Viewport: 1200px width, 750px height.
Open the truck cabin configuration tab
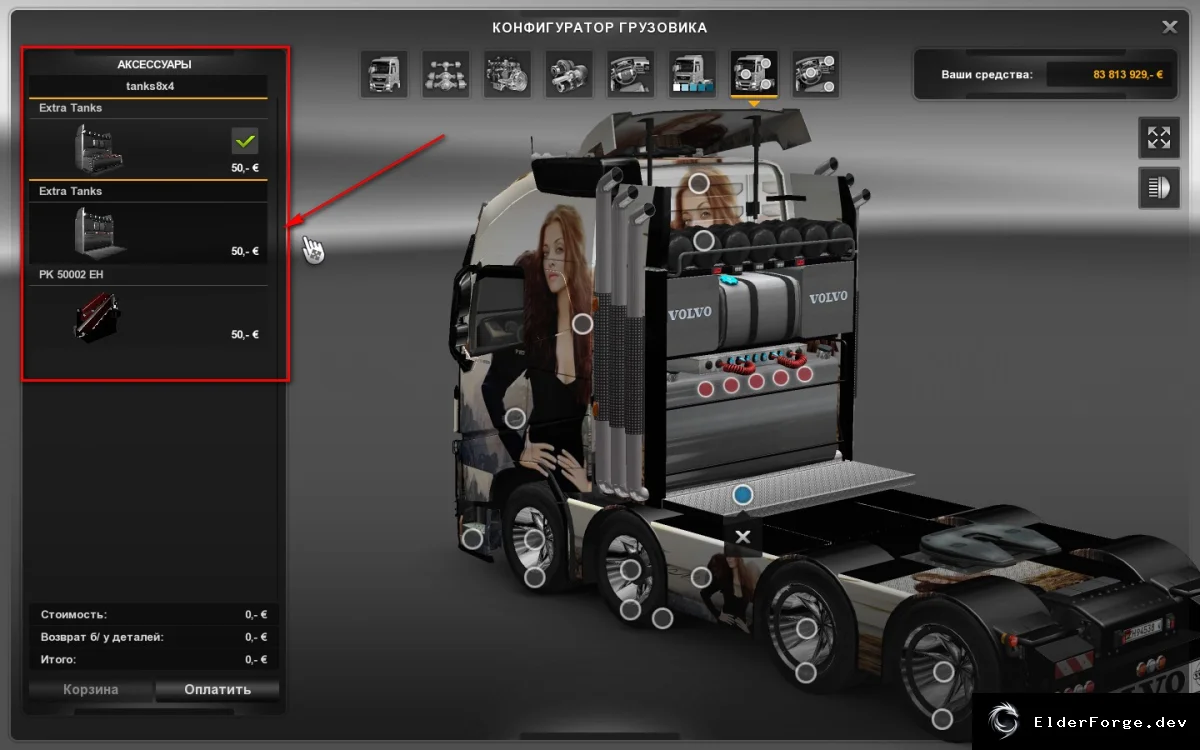click(x=384, y=74)
